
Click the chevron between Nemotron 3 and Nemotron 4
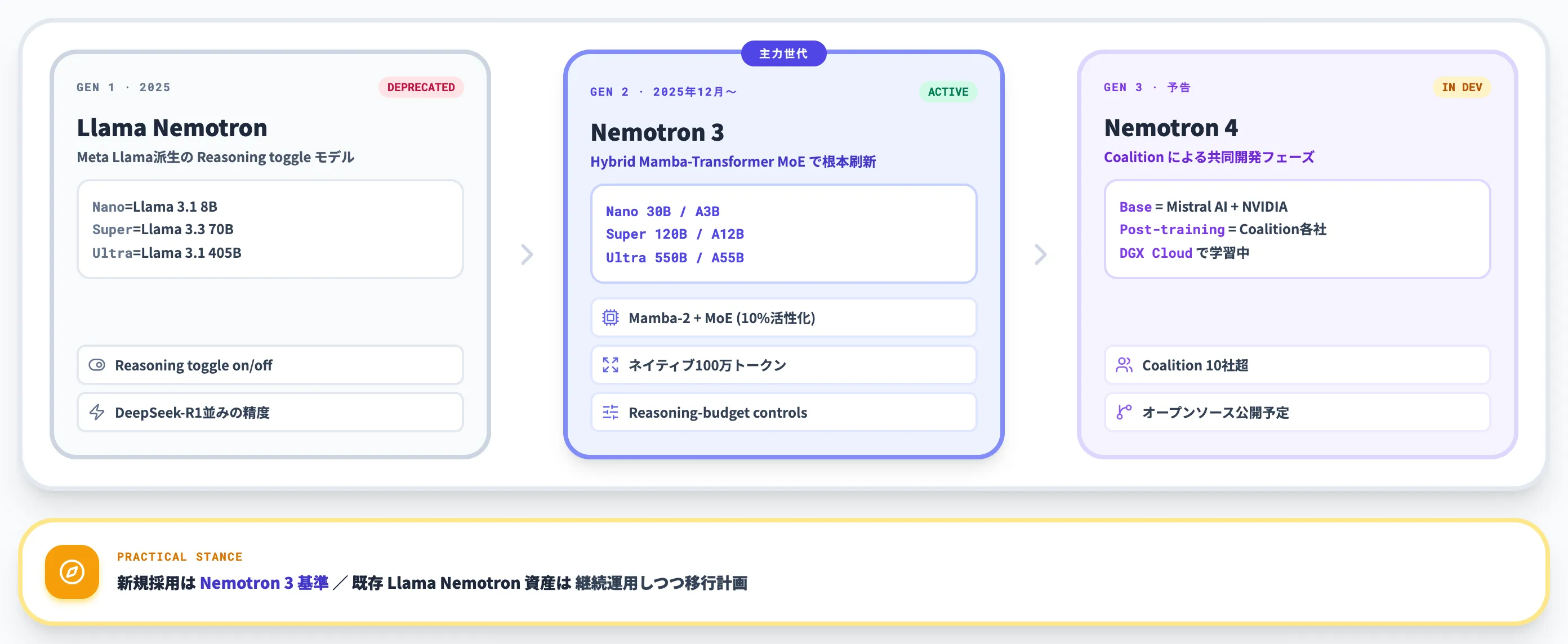[x=1041, y=254]
